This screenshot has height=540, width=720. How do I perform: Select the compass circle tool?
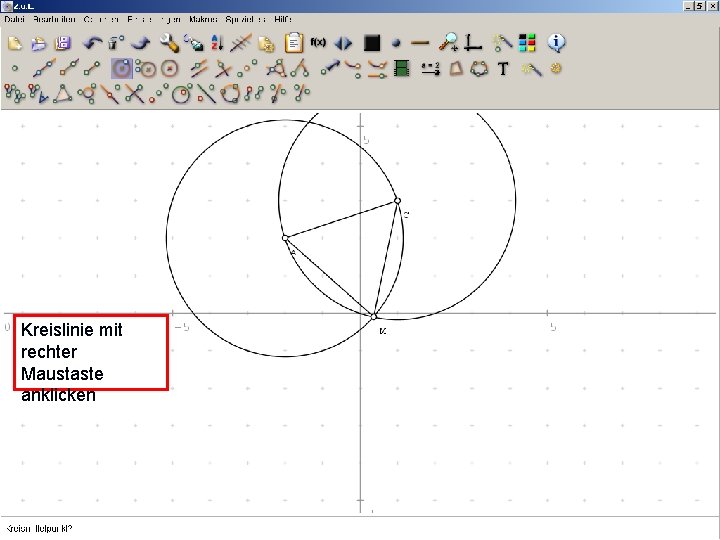[x=146, y=69]
